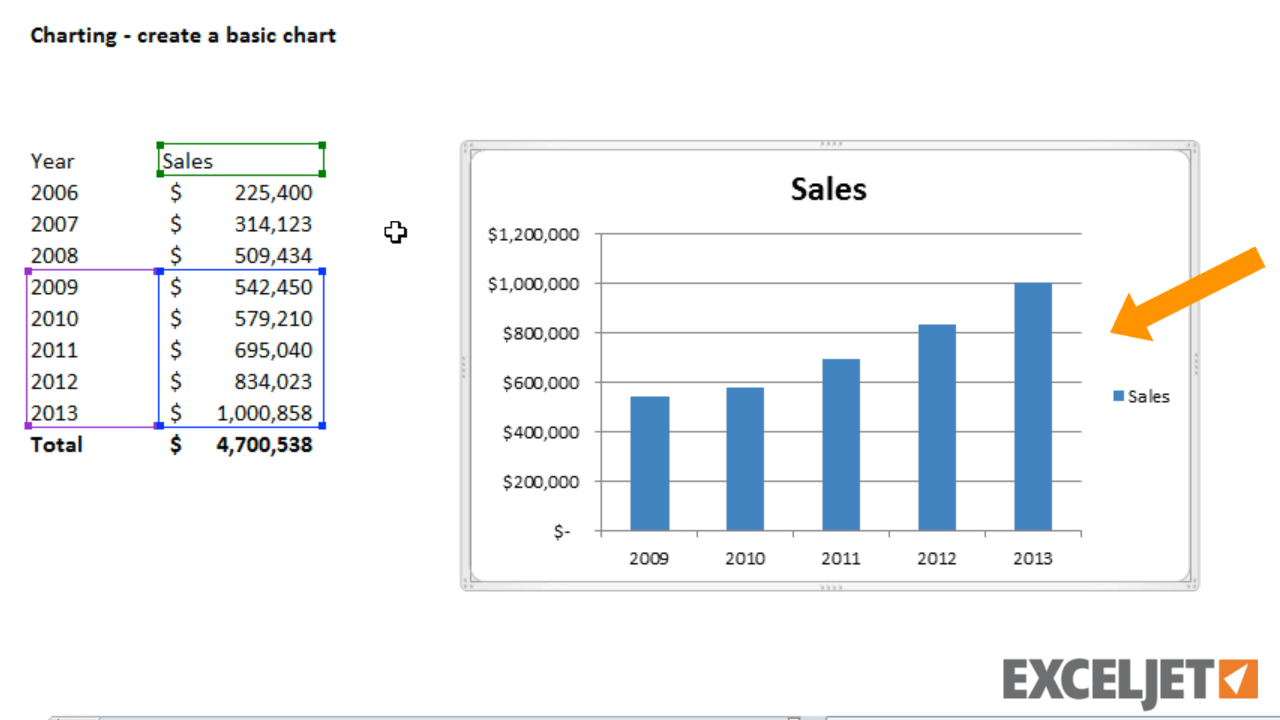The height and width of the screenshot is (720, 1280).
Task: Click the chart title labeled Sales
Action: pyautogui.click(x=828, y=189)
